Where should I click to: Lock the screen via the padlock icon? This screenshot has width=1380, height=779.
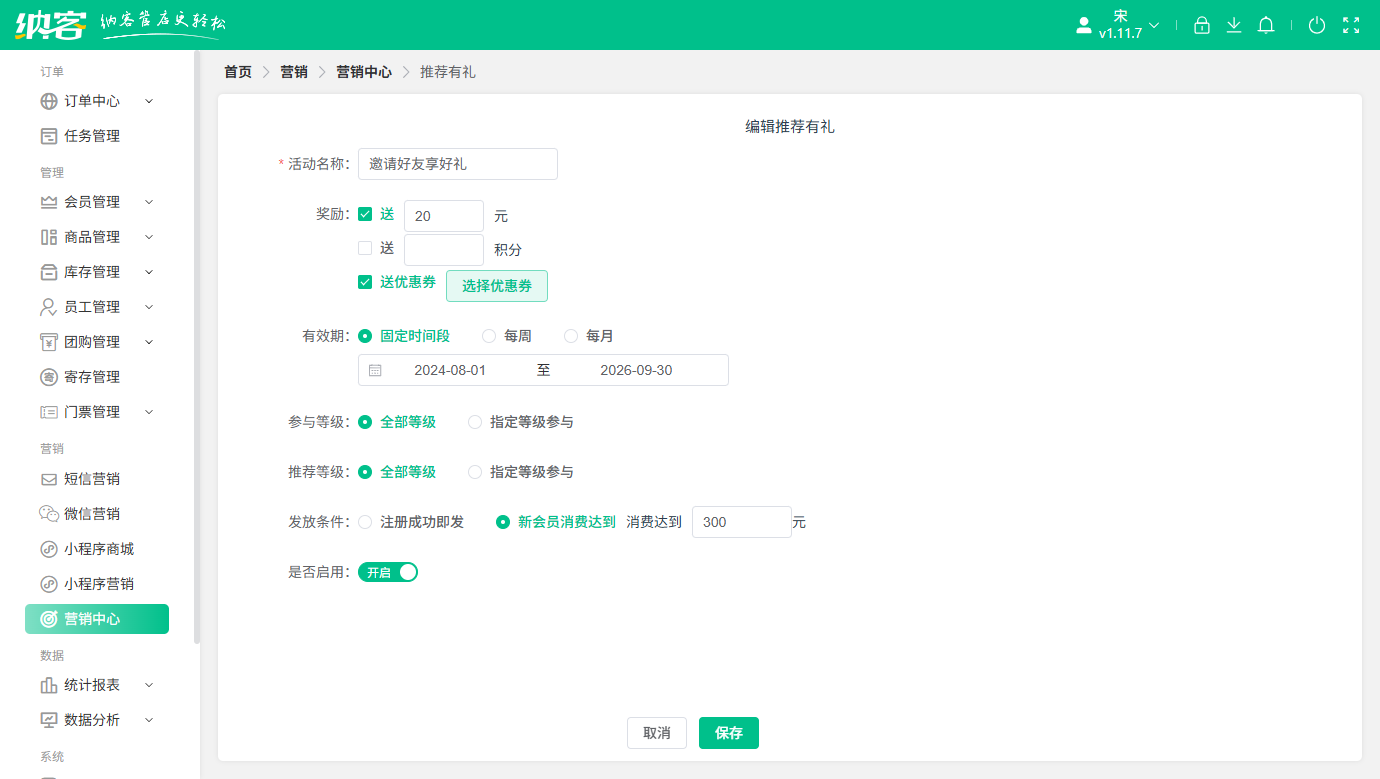tap(1202, 25)
